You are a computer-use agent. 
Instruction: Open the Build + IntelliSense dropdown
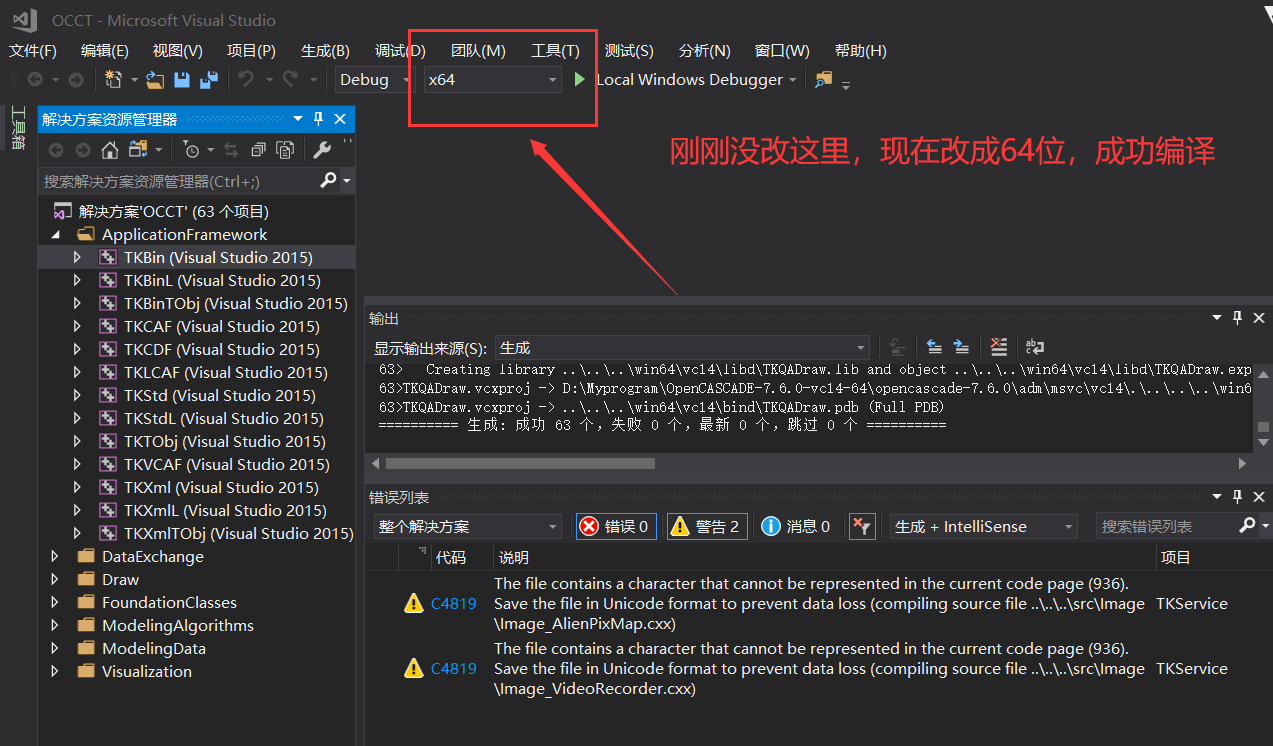(x=984, y=526)
